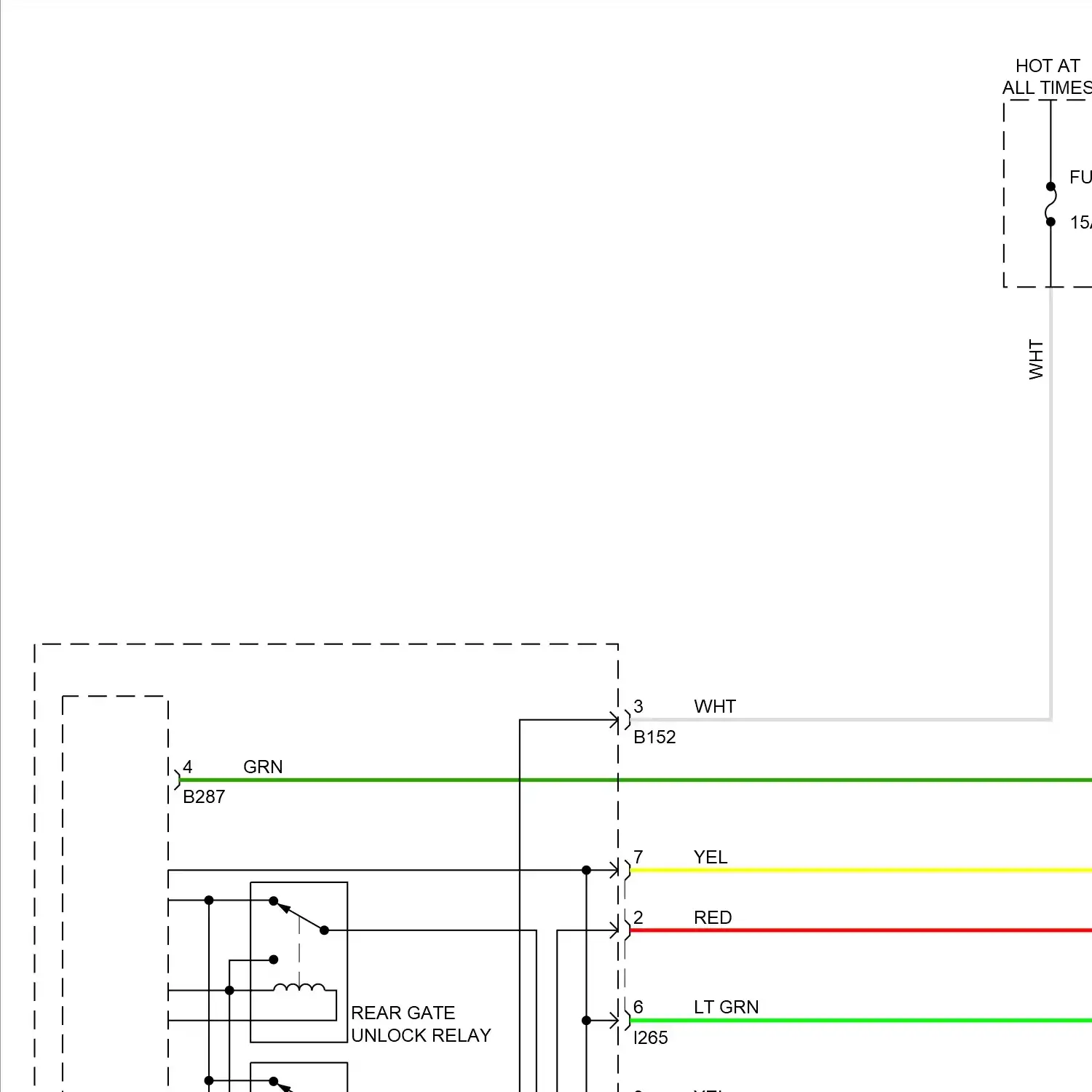Click the RED wire label at pin 2
Image resolution: width=1092 pixels, height=1092 pixels.
click(x=713, y=917)
